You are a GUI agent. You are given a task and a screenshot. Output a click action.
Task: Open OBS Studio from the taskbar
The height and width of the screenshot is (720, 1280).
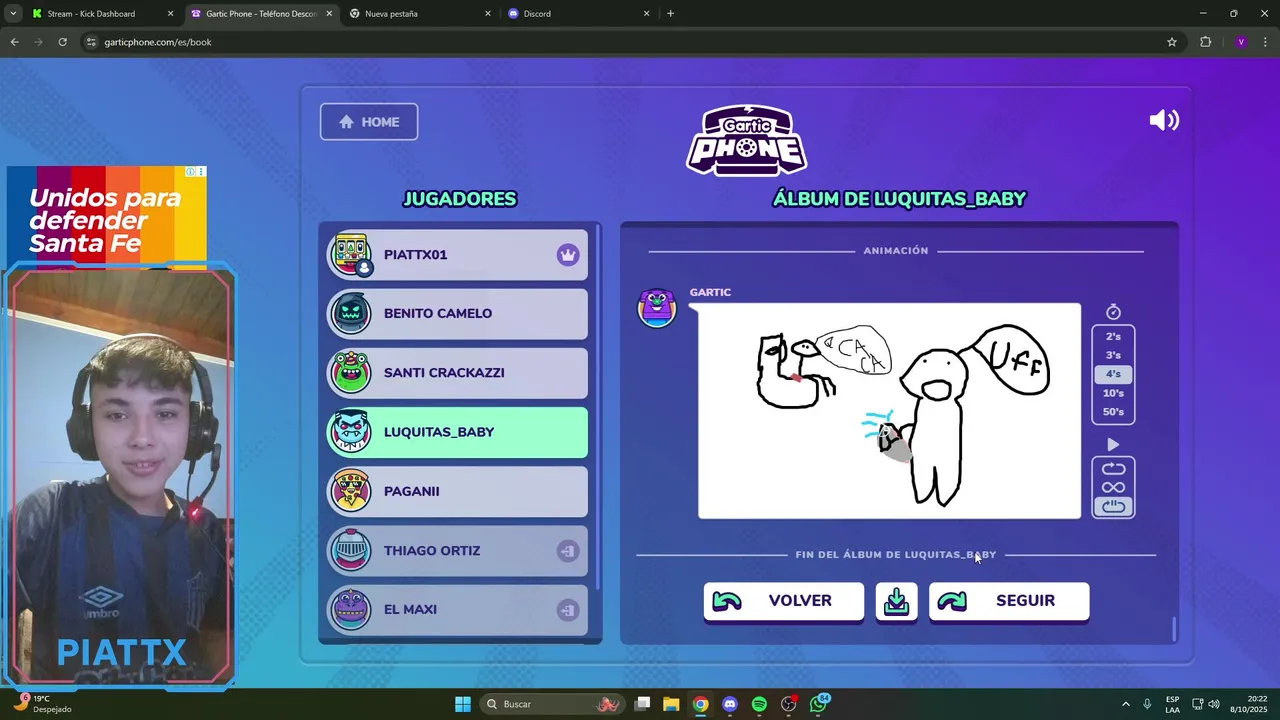click(789, 704)
